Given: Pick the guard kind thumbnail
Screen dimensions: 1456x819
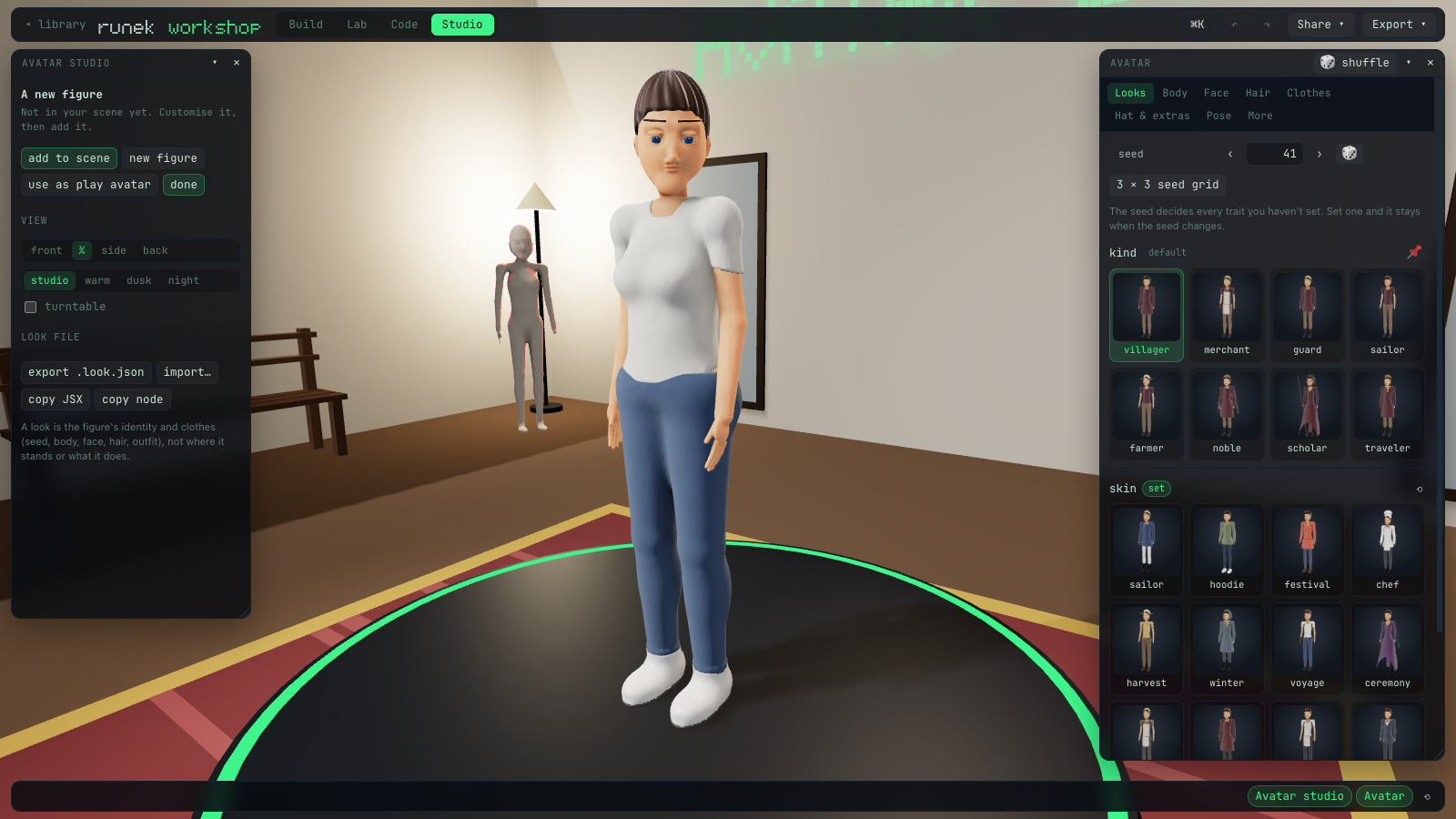Looking at the screenshot, I should tap(1308, 315).
